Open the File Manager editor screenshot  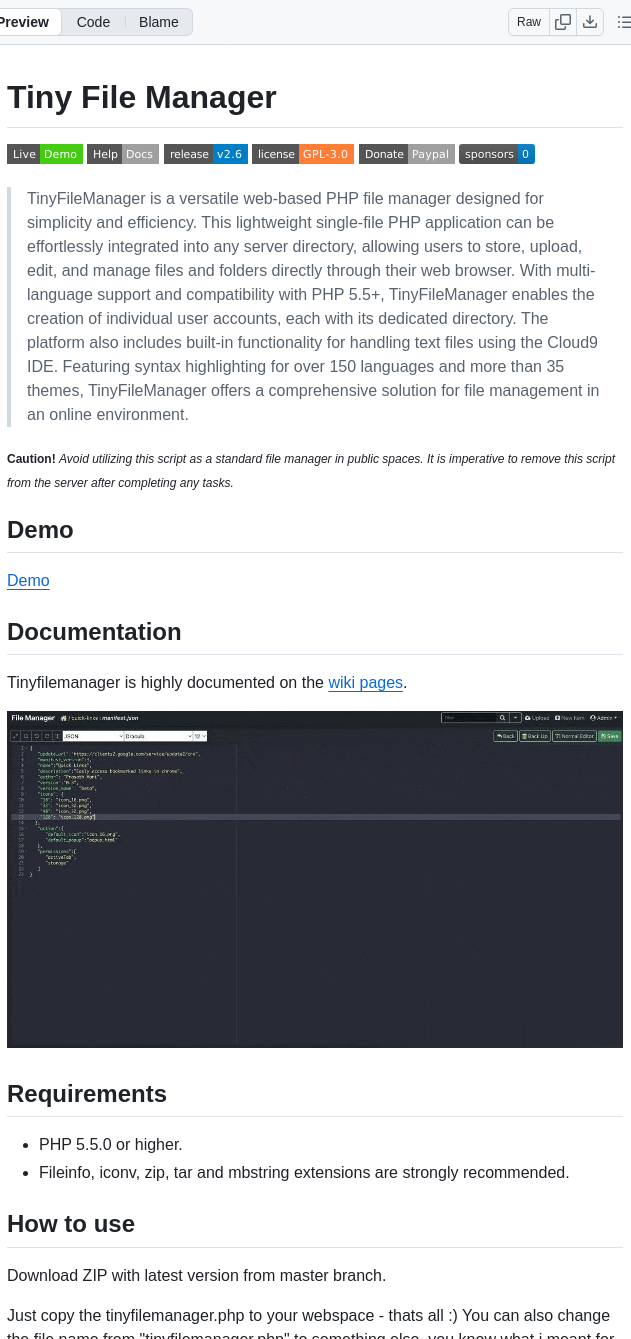[x=315, y=879]
